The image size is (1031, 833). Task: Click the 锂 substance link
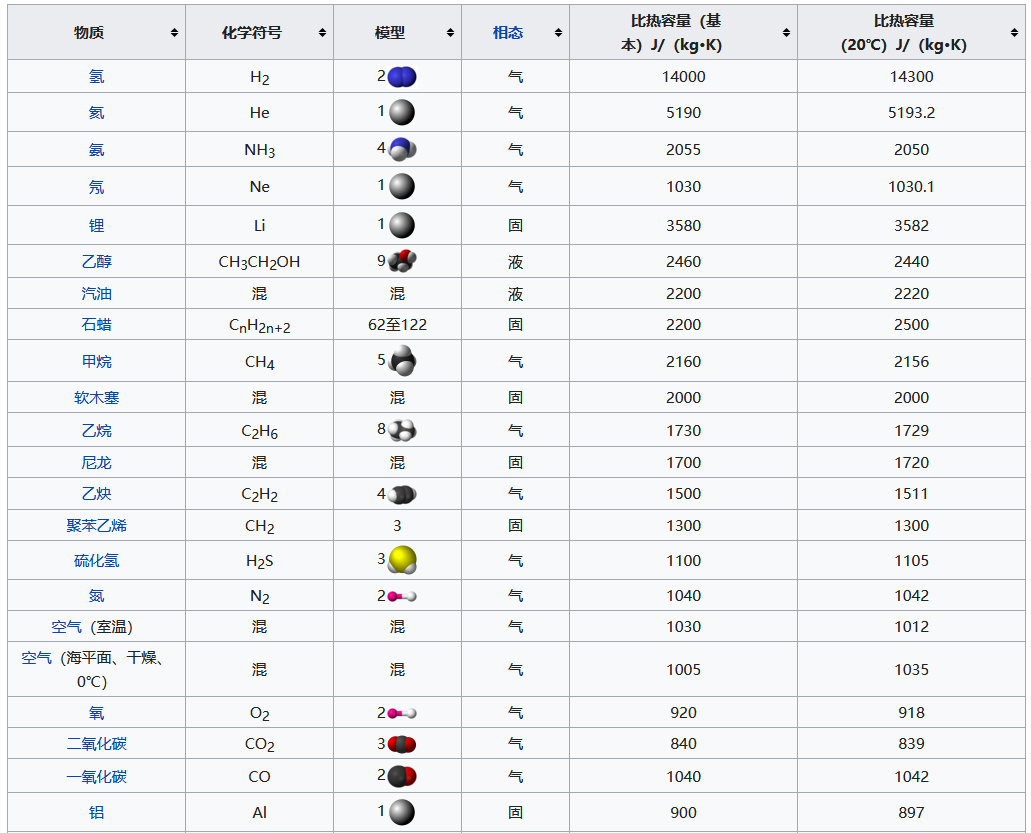(97, 226)
